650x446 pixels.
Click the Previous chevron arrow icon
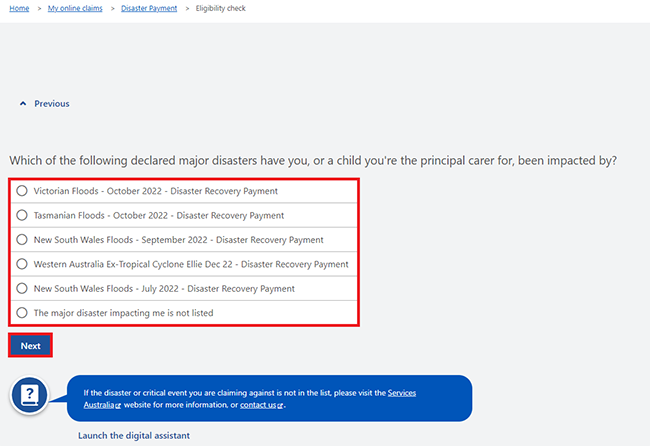[23, 104]
